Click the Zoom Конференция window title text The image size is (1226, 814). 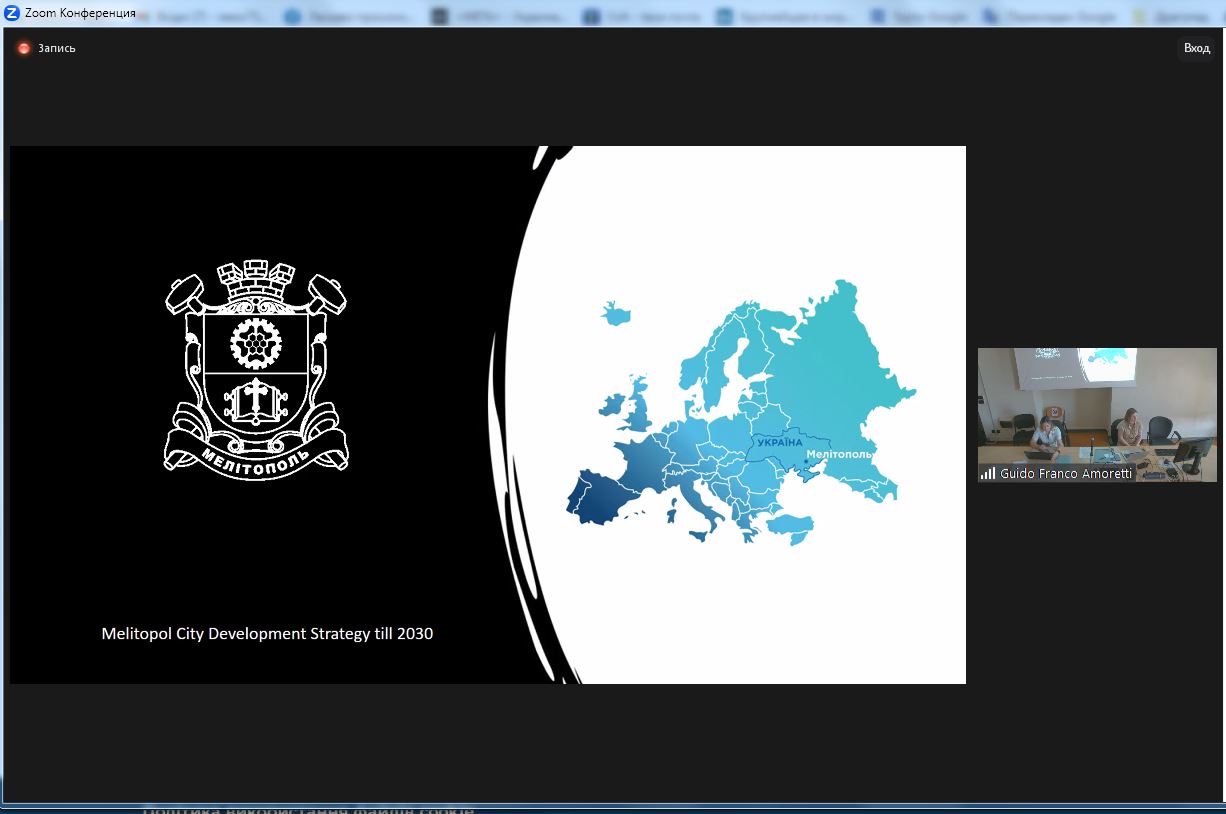pyautogui.click(x=80, y=13)
